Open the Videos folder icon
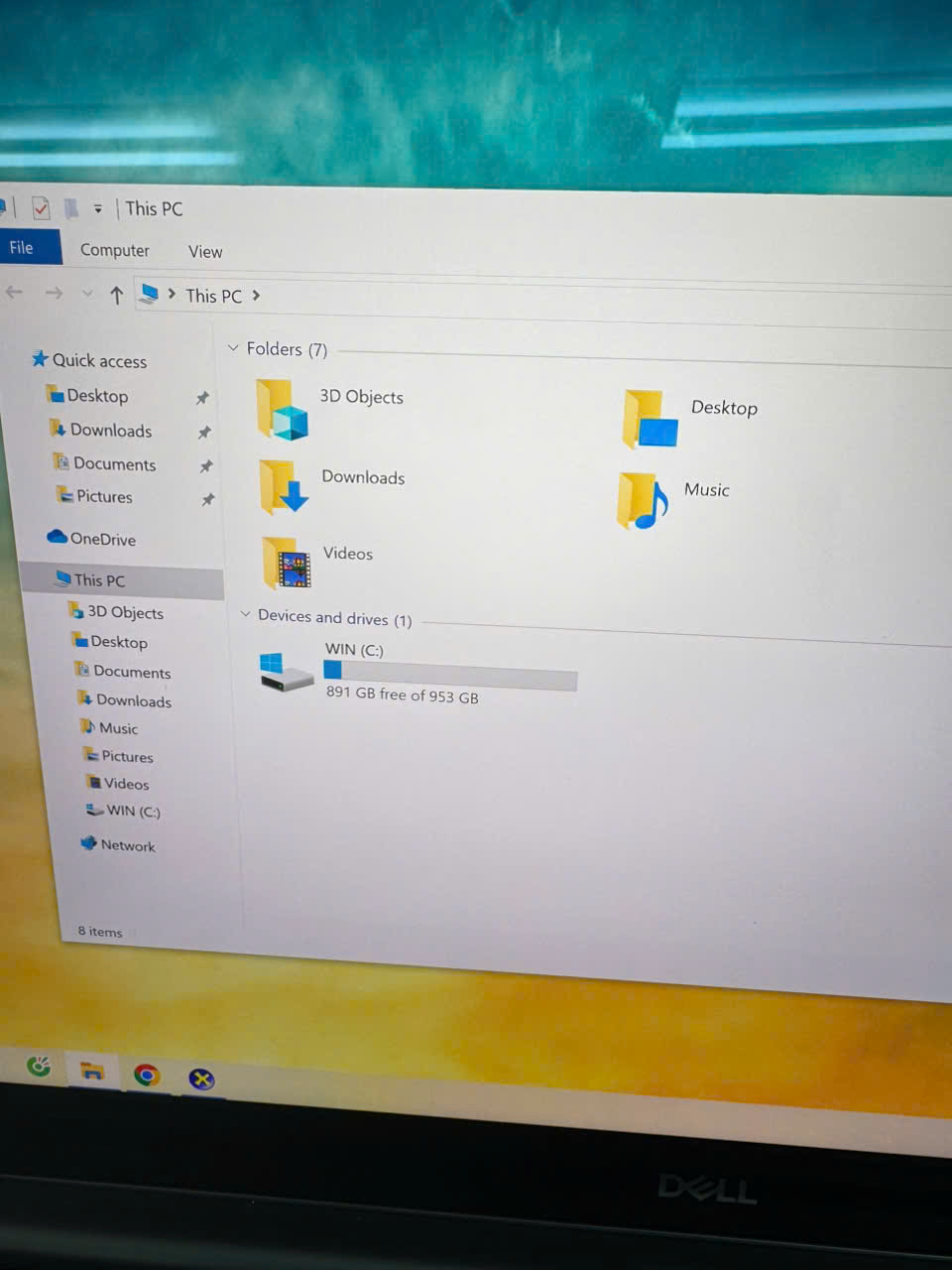 pyautogui.click(x=288, y=563)
